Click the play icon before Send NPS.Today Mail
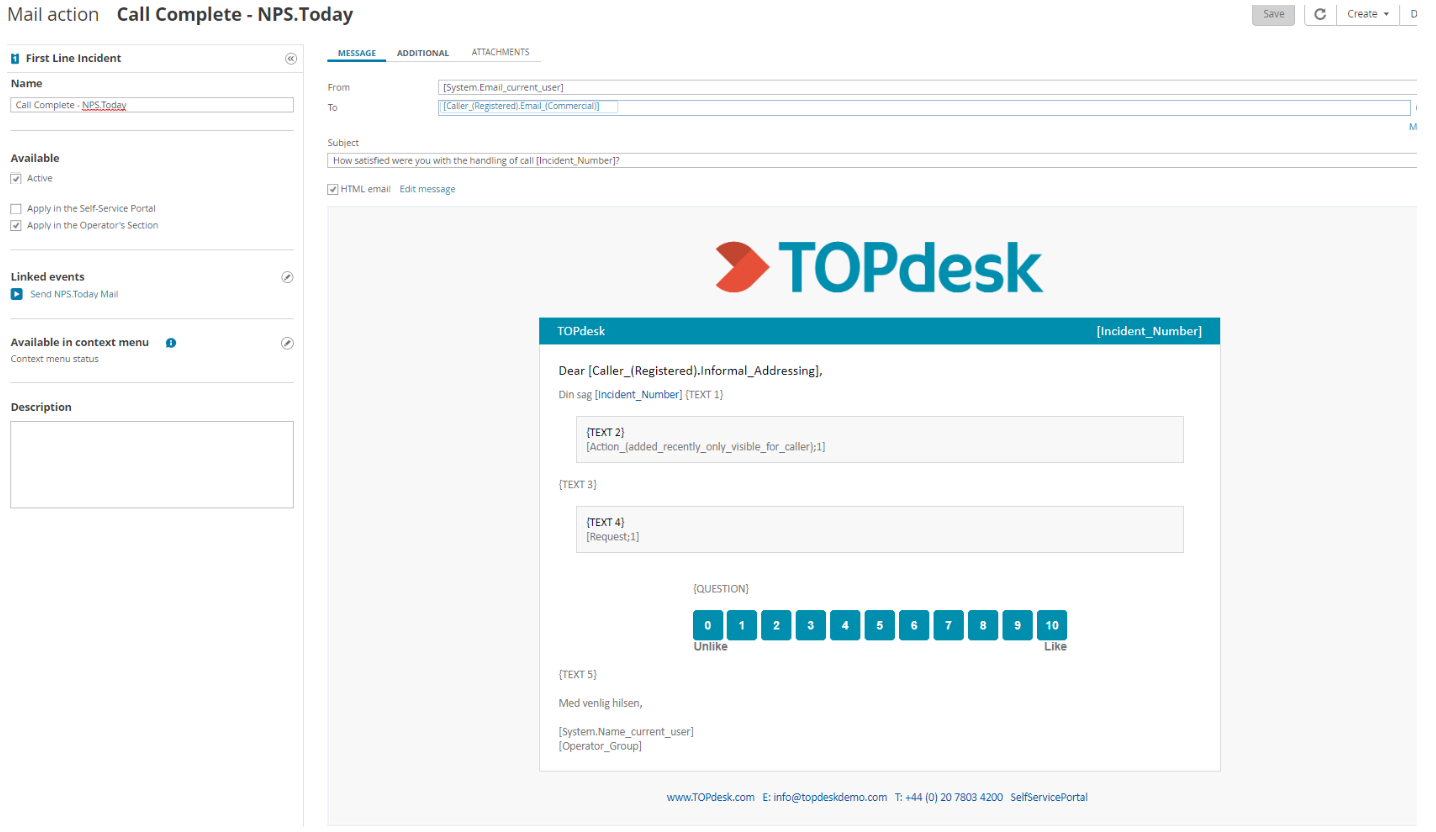Screen dimensions: 1436x832 point(16,293)
